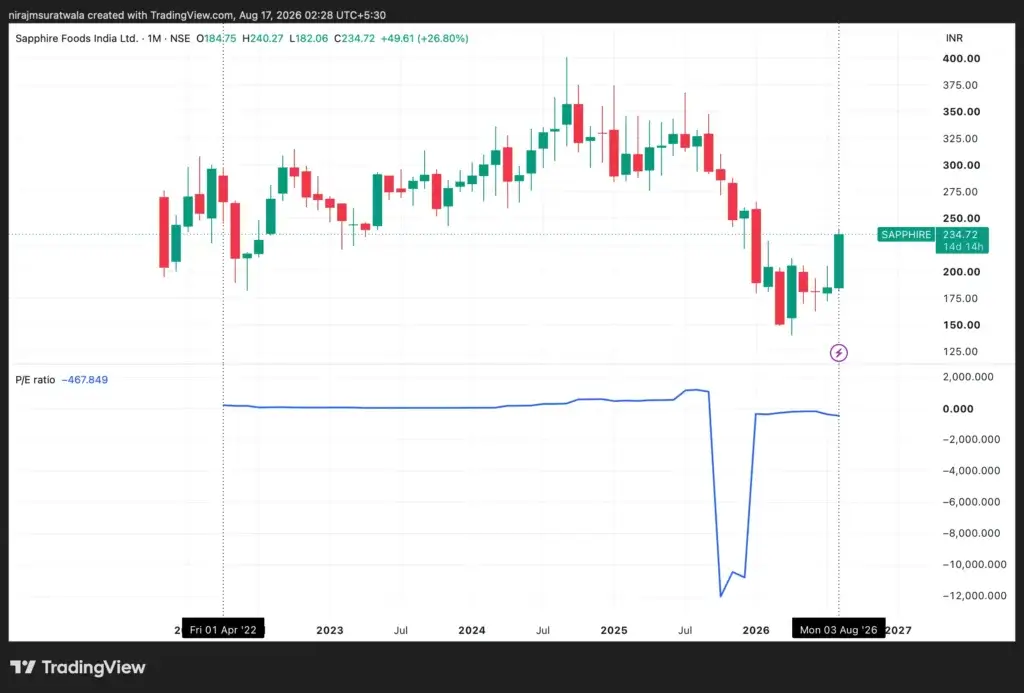This screenshot has width=1024, height=693.
Task: Click the 14d 14h countdown label
Action: pos(963,246)
